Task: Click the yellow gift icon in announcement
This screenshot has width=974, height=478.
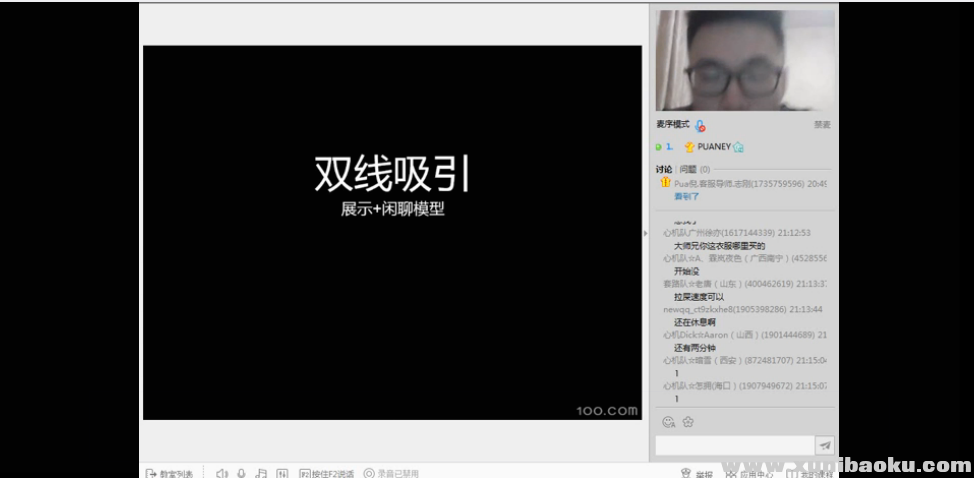Action: pyautogui.click(x=664, y=183)
